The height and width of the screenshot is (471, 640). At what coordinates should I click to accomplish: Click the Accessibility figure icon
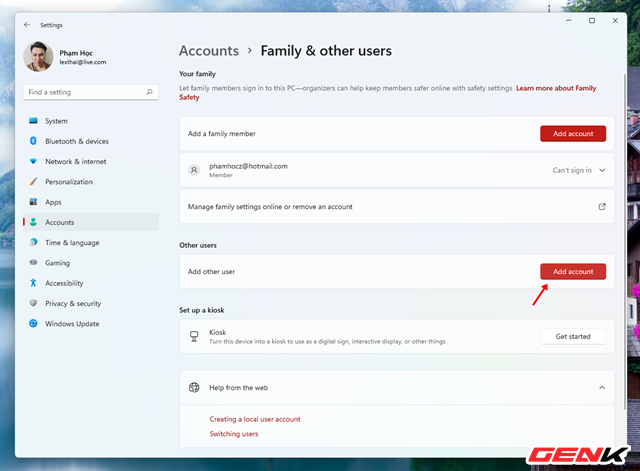33,283
